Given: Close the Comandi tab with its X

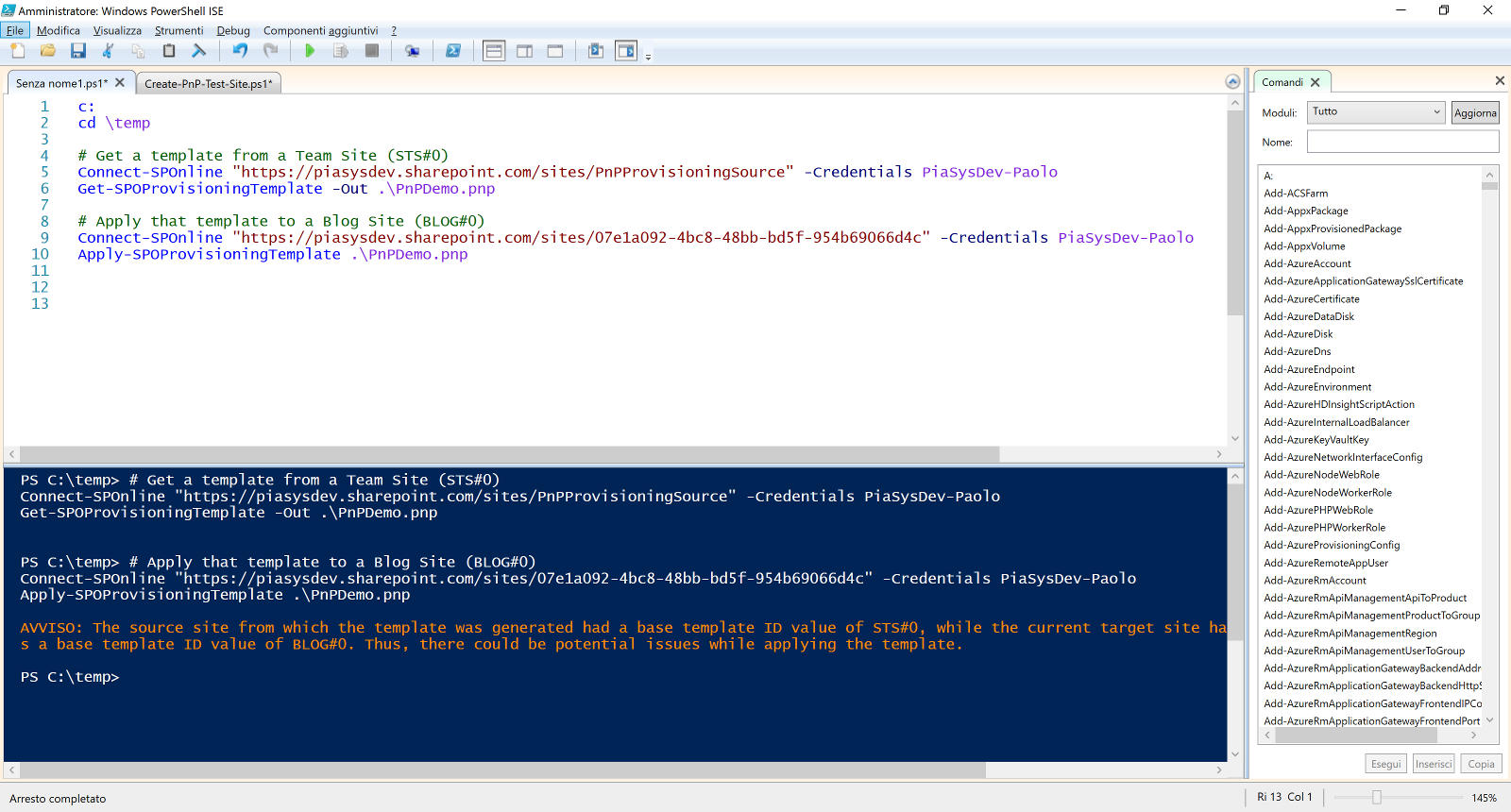Looking at the screenshot, I should 1316,82.
